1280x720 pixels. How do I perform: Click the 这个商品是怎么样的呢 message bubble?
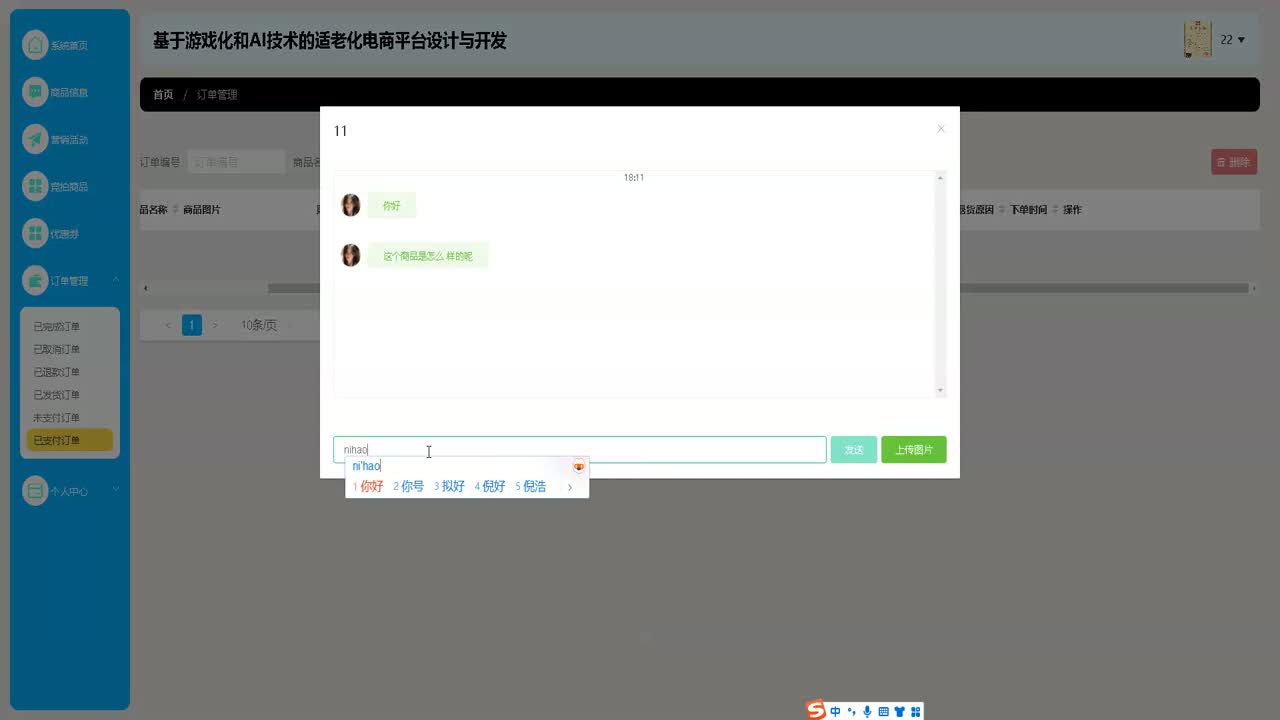click(x=428, y=256)
